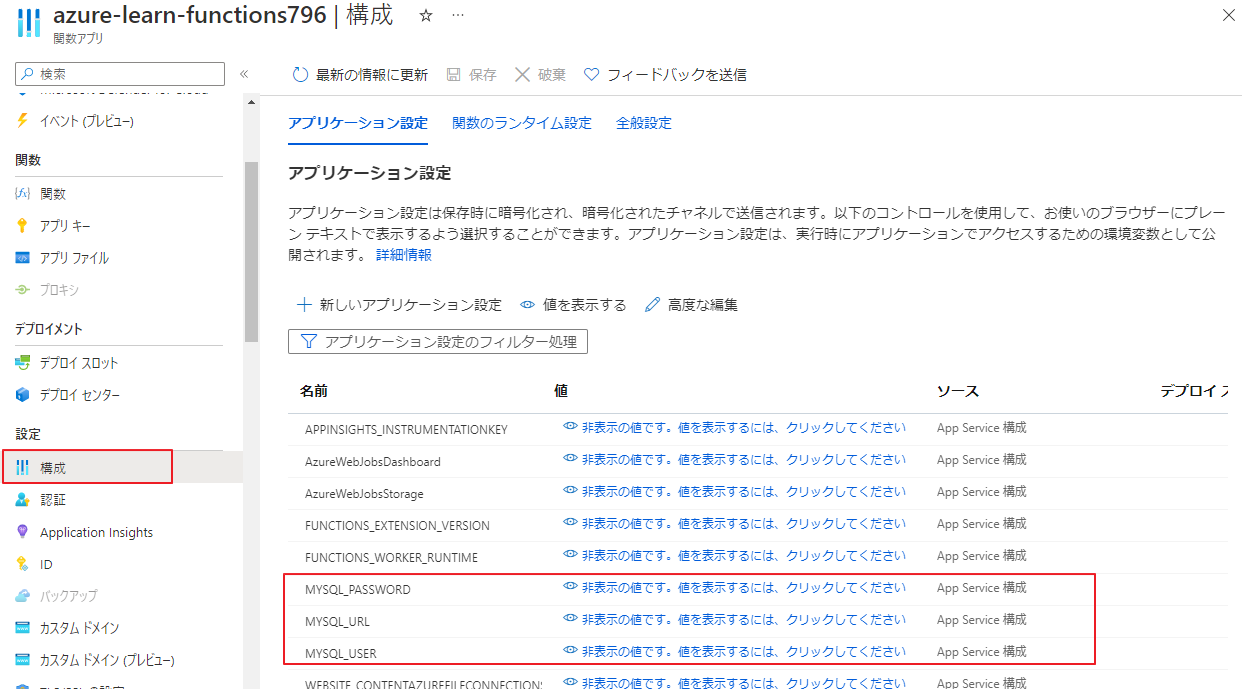Click the cloud icon beside バックアップ
This screenshot has height=689, width=1242.
click(x=23, y=596)
